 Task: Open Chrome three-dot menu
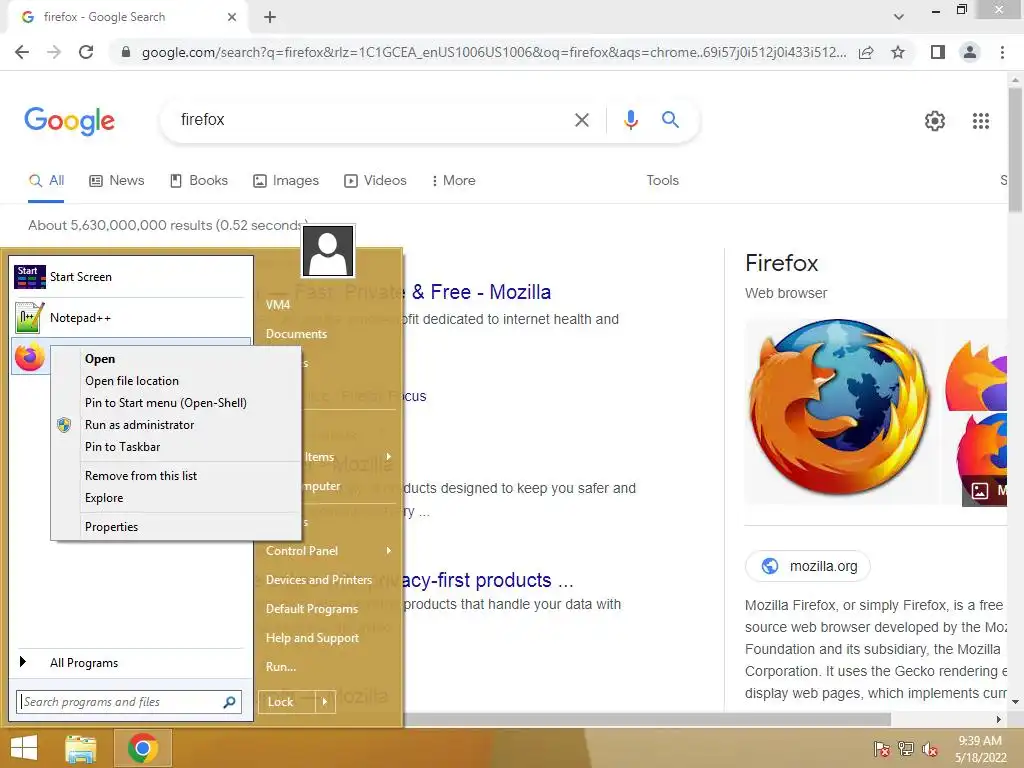pyautogui.click(x=1002, y=52)
